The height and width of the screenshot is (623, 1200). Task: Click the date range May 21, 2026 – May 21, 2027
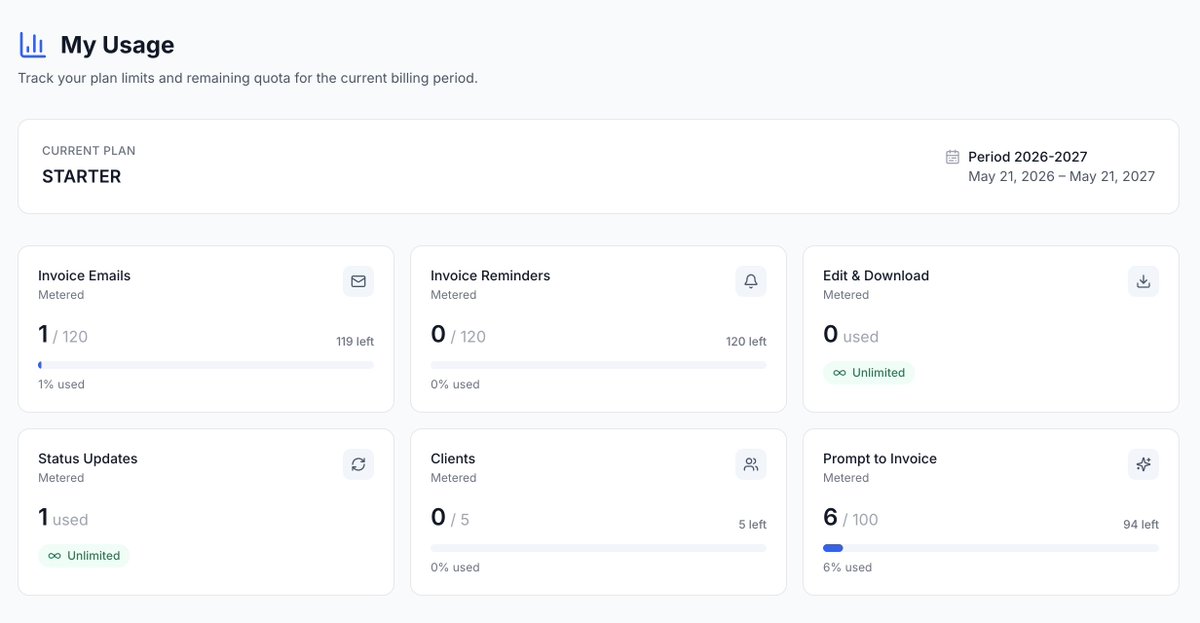1061,177
